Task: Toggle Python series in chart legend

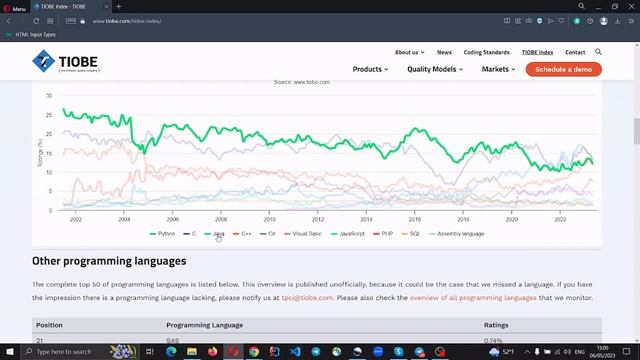Action: click(162, 234)
